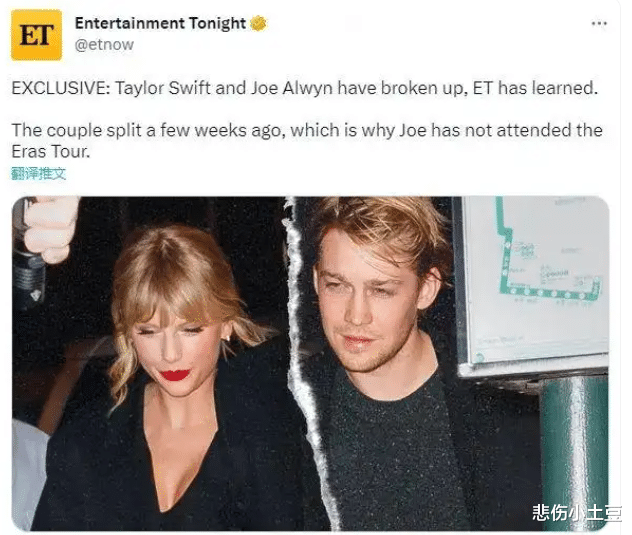The height and width of the screenshot is (535, 632).
Task: Click the sentence starting 'The couple split'
Action: click(x=307, y=141)
